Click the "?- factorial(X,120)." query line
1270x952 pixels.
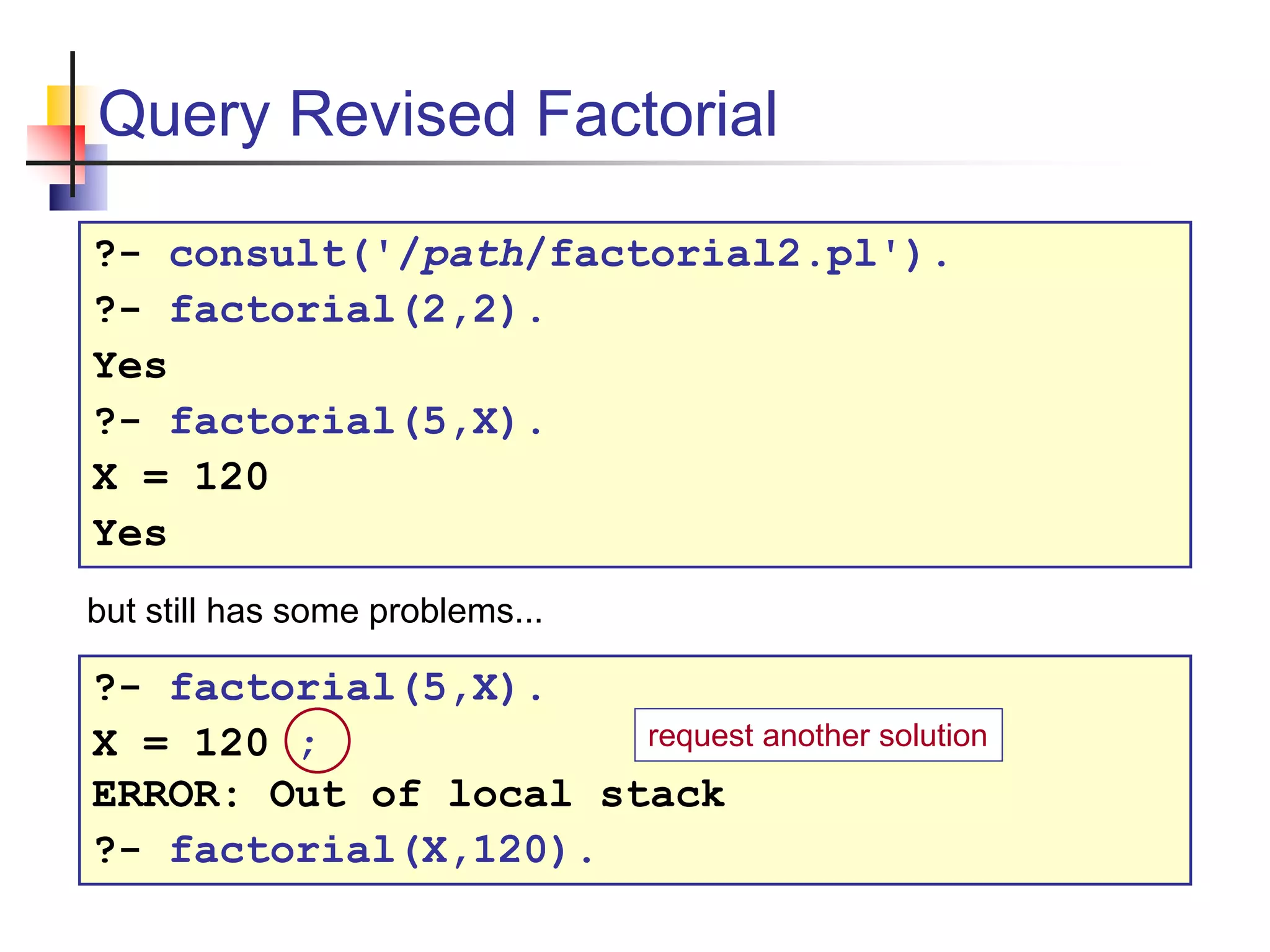(x=344, y=850)
